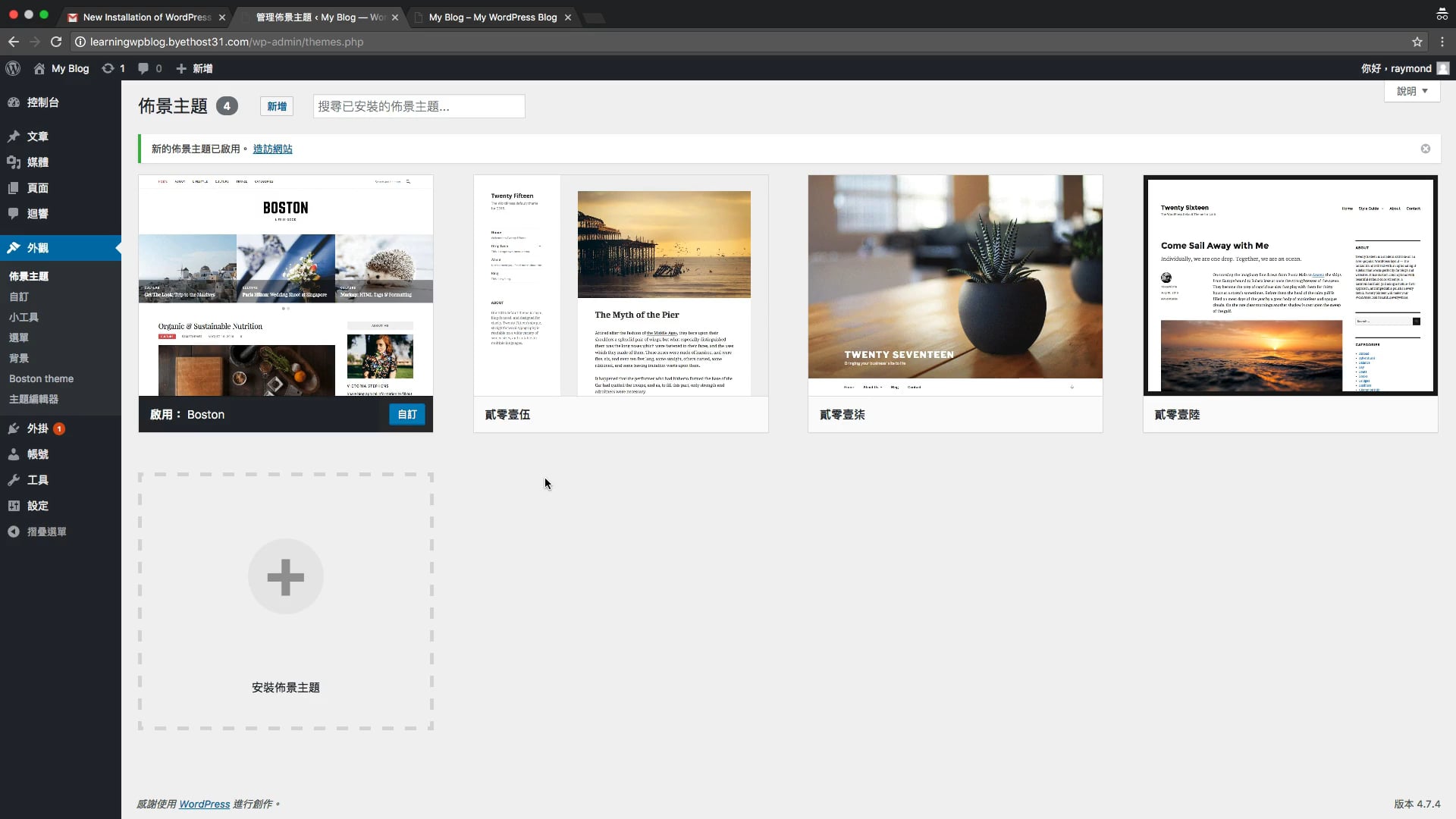Expand the 說明 help dropdown
Image resolution: width=1456 pixels, height=819 pixels.
[1412, 91]
